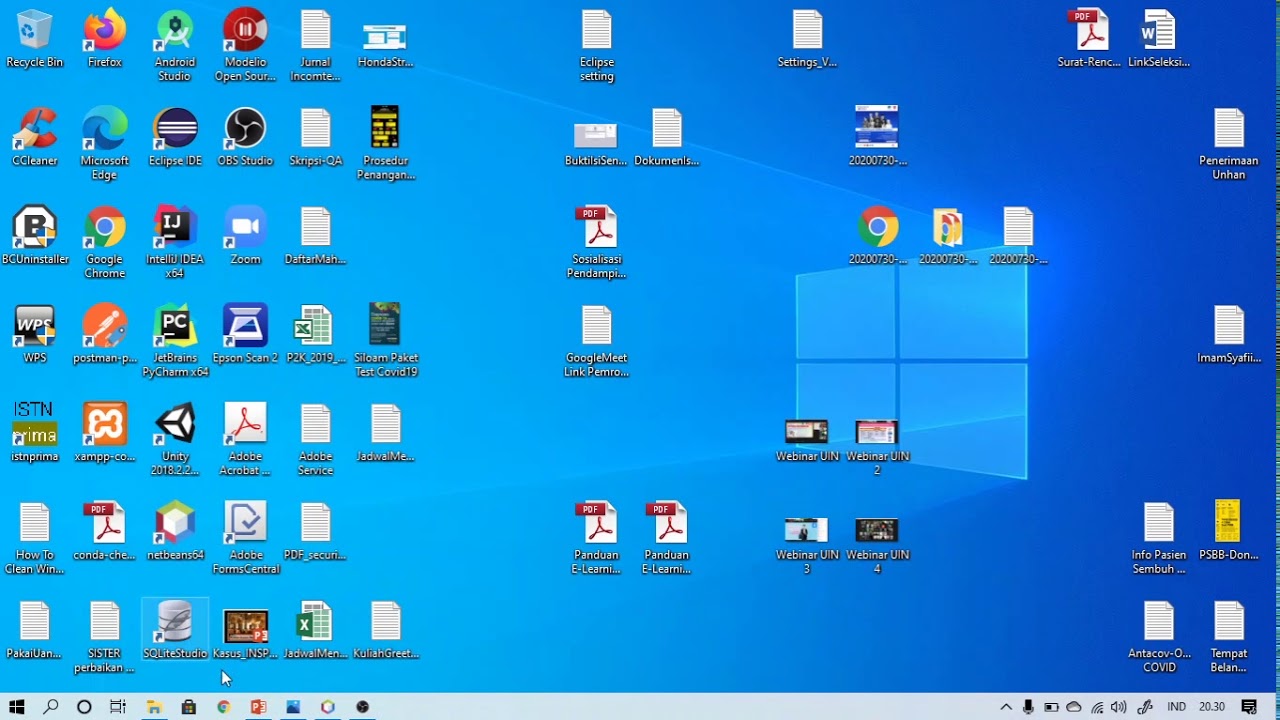Open the Eclipse setting file
This screenshot has width=1280, height=720.
(597, 46)
